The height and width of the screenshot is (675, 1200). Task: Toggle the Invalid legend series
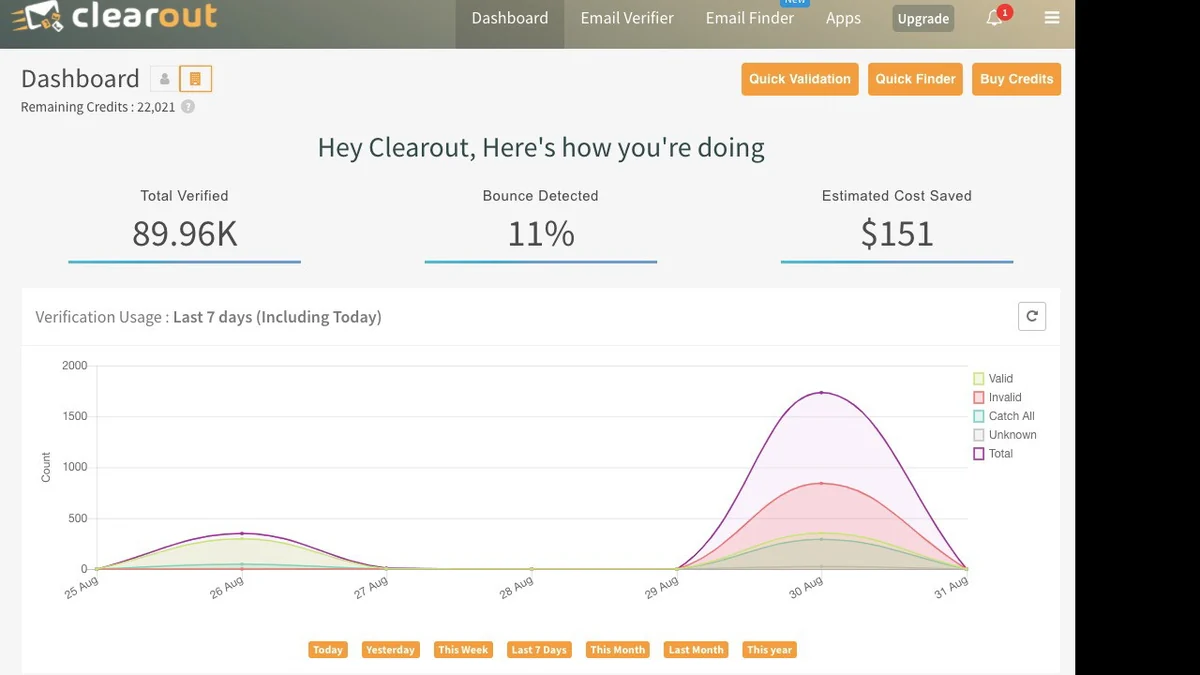[x=997, y=397]
